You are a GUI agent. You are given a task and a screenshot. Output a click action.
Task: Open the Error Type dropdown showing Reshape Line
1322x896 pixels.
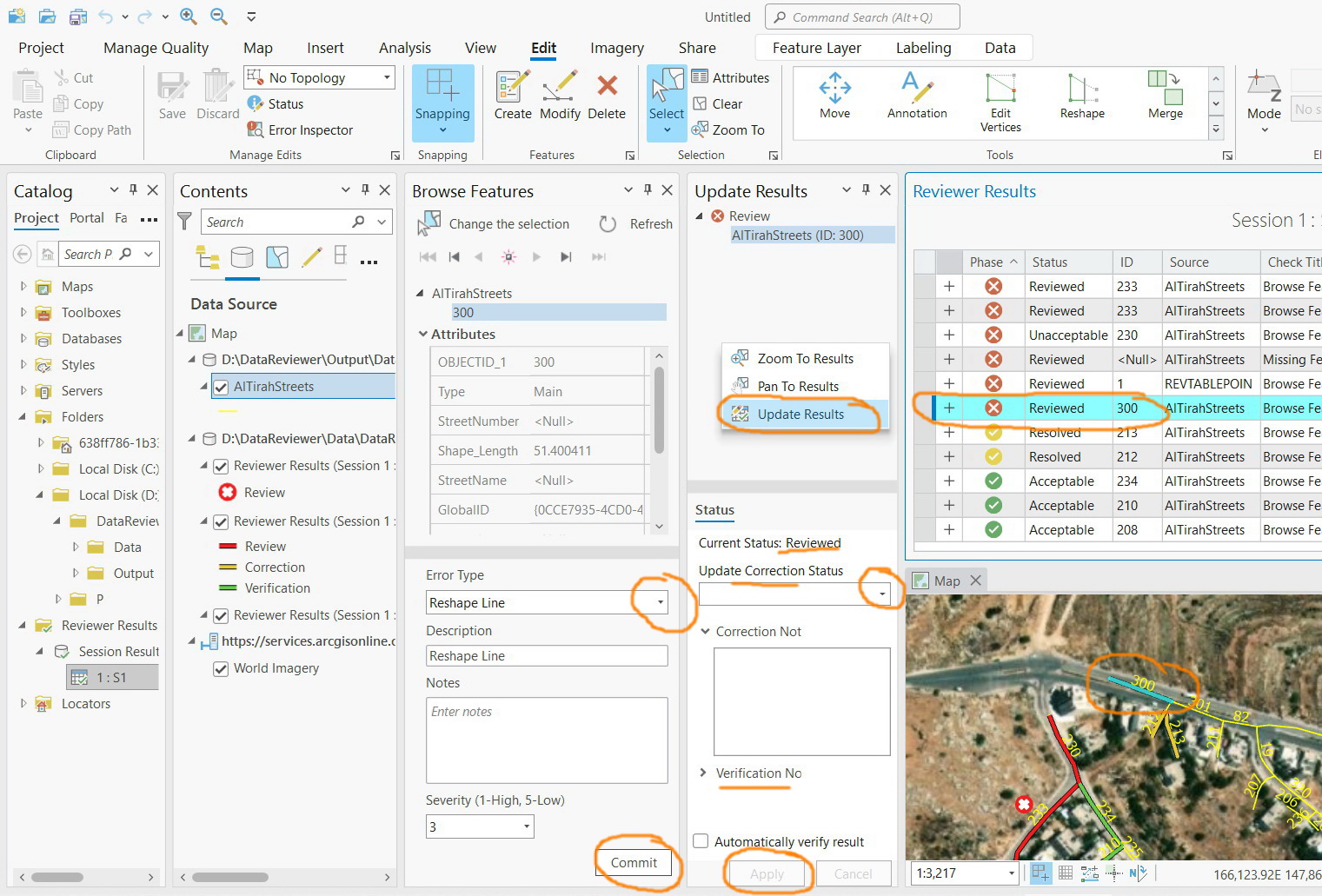coord(659,601)
